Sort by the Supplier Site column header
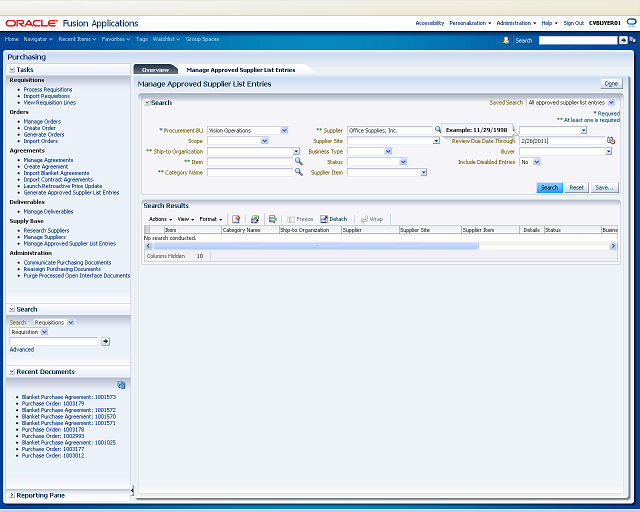 point(430,230)
